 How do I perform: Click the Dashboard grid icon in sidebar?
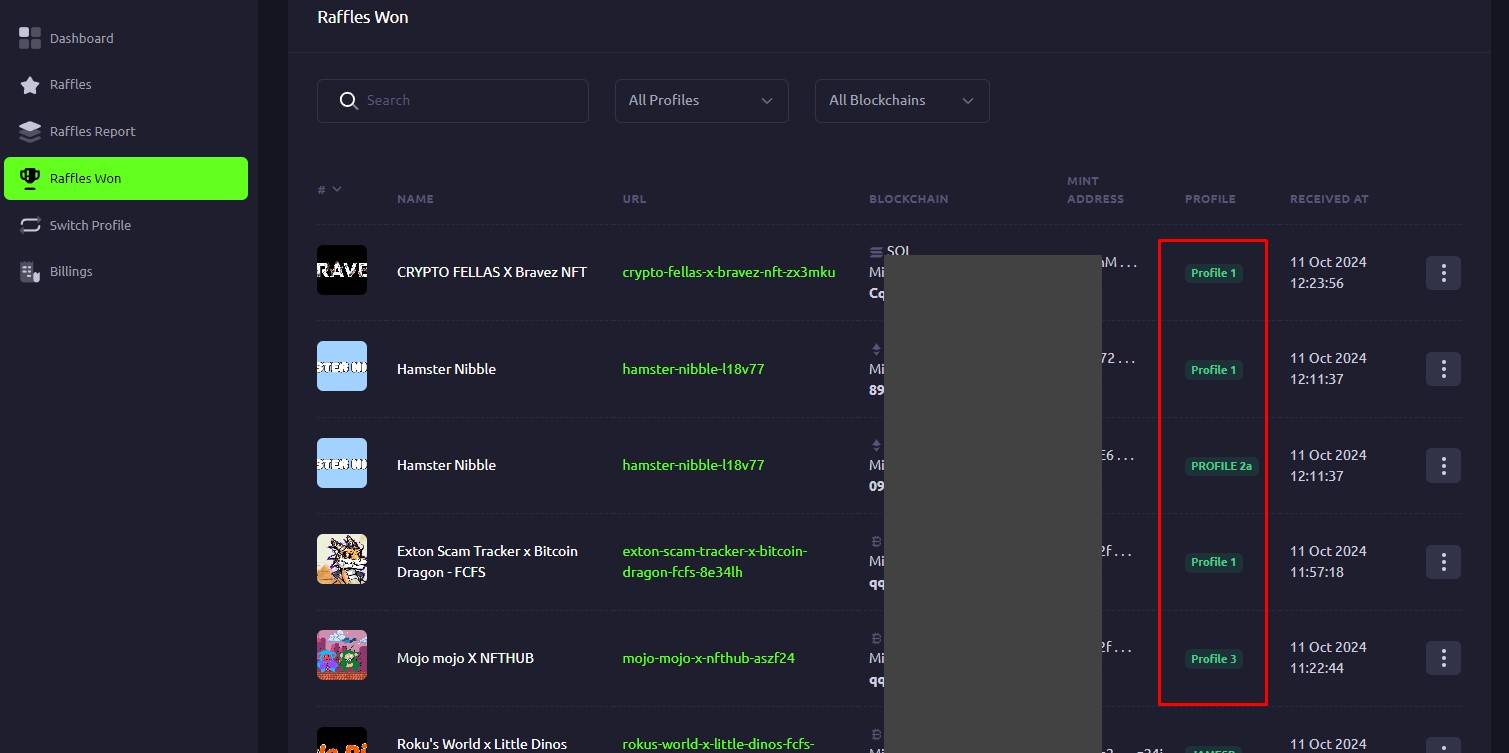click(30, 38)
